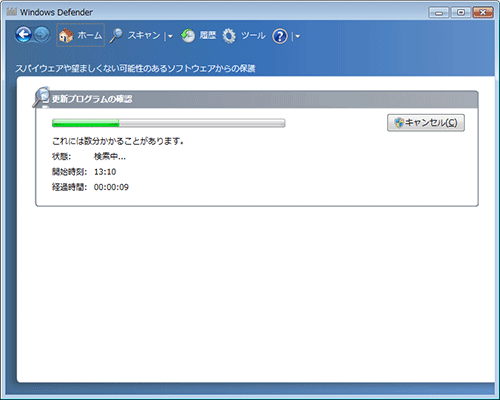Click the start time value 13:10
This screenshot has height=400, width=500.
pos(105,172)
